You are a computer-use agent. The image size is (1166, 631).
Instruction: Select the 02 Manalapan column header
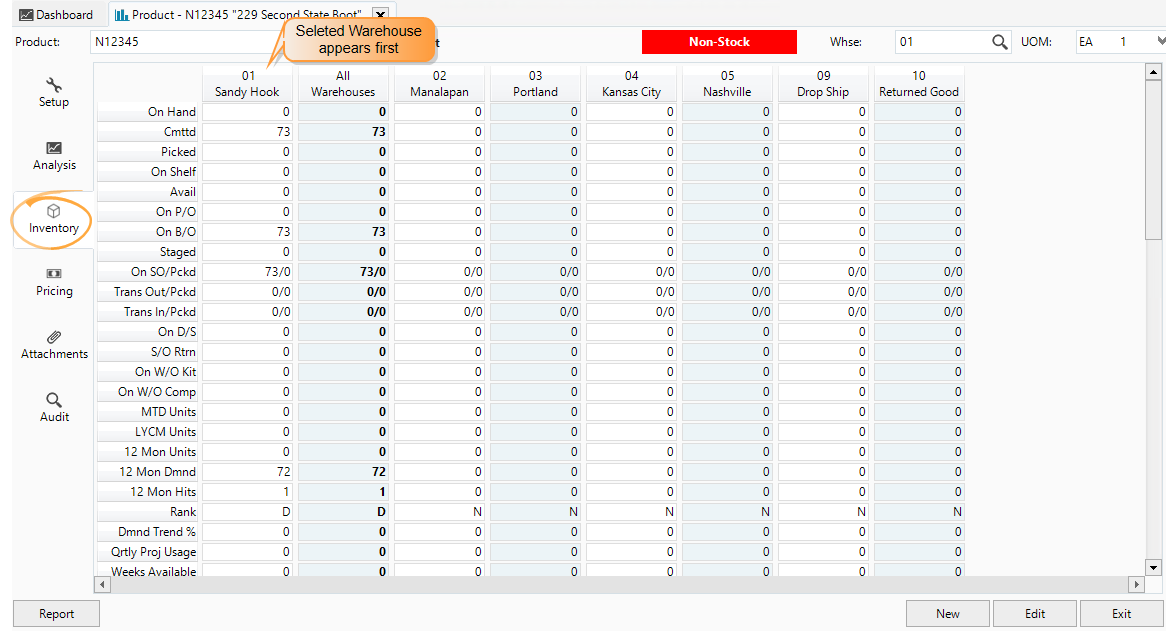pyautogui.click(x=439, y=83)
